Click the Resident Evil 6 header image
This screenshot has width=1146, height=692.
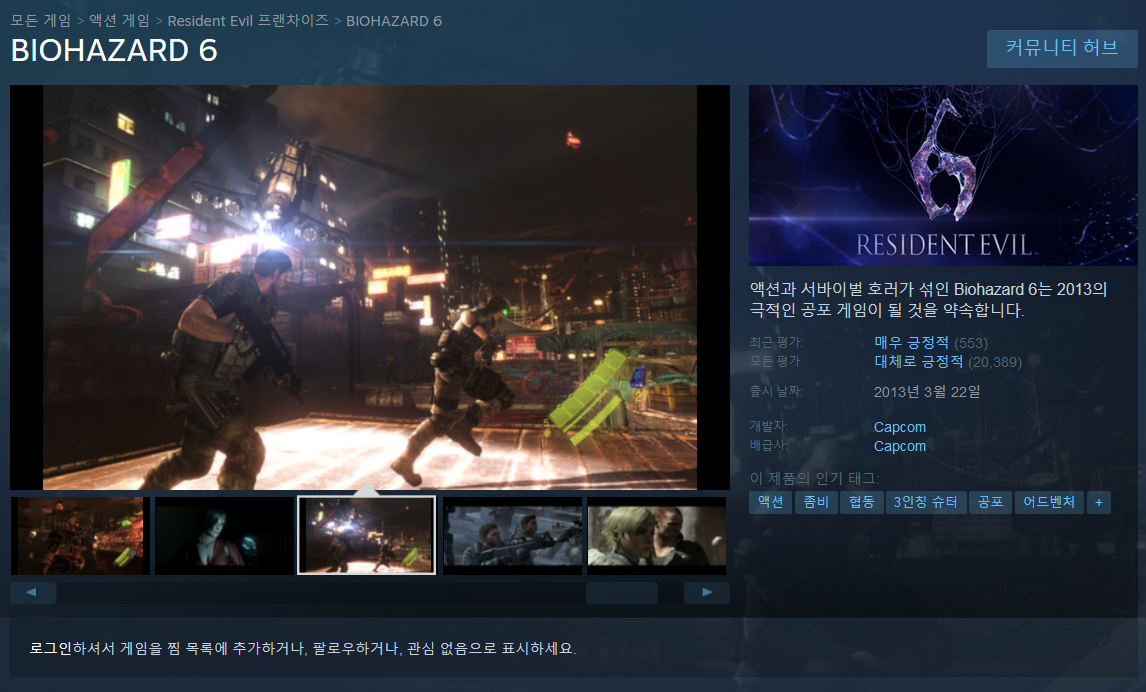pyautogui.click(x=943, y=175)
